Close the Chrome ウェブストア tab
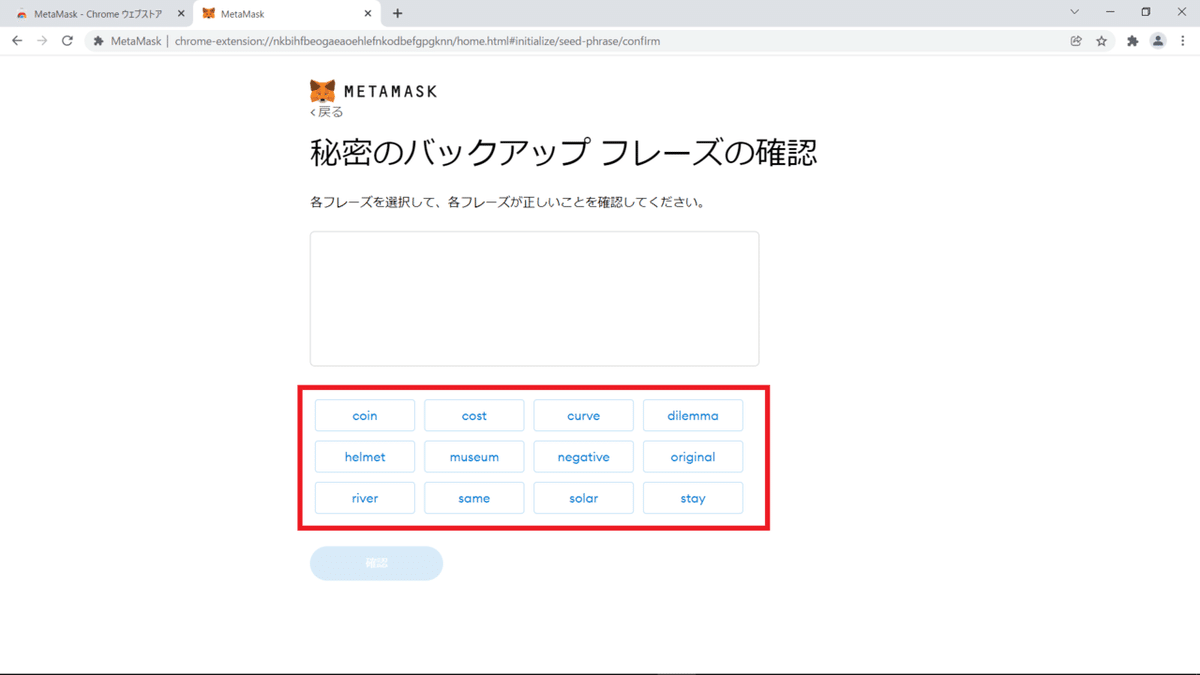This screenshot has width=1200, height=675. [x=181, y=14]
